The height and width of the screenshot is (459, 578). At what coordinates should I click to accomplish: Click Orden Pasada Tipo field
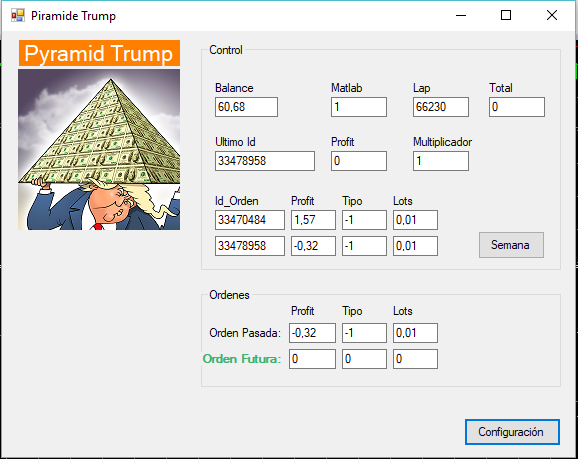364,333
